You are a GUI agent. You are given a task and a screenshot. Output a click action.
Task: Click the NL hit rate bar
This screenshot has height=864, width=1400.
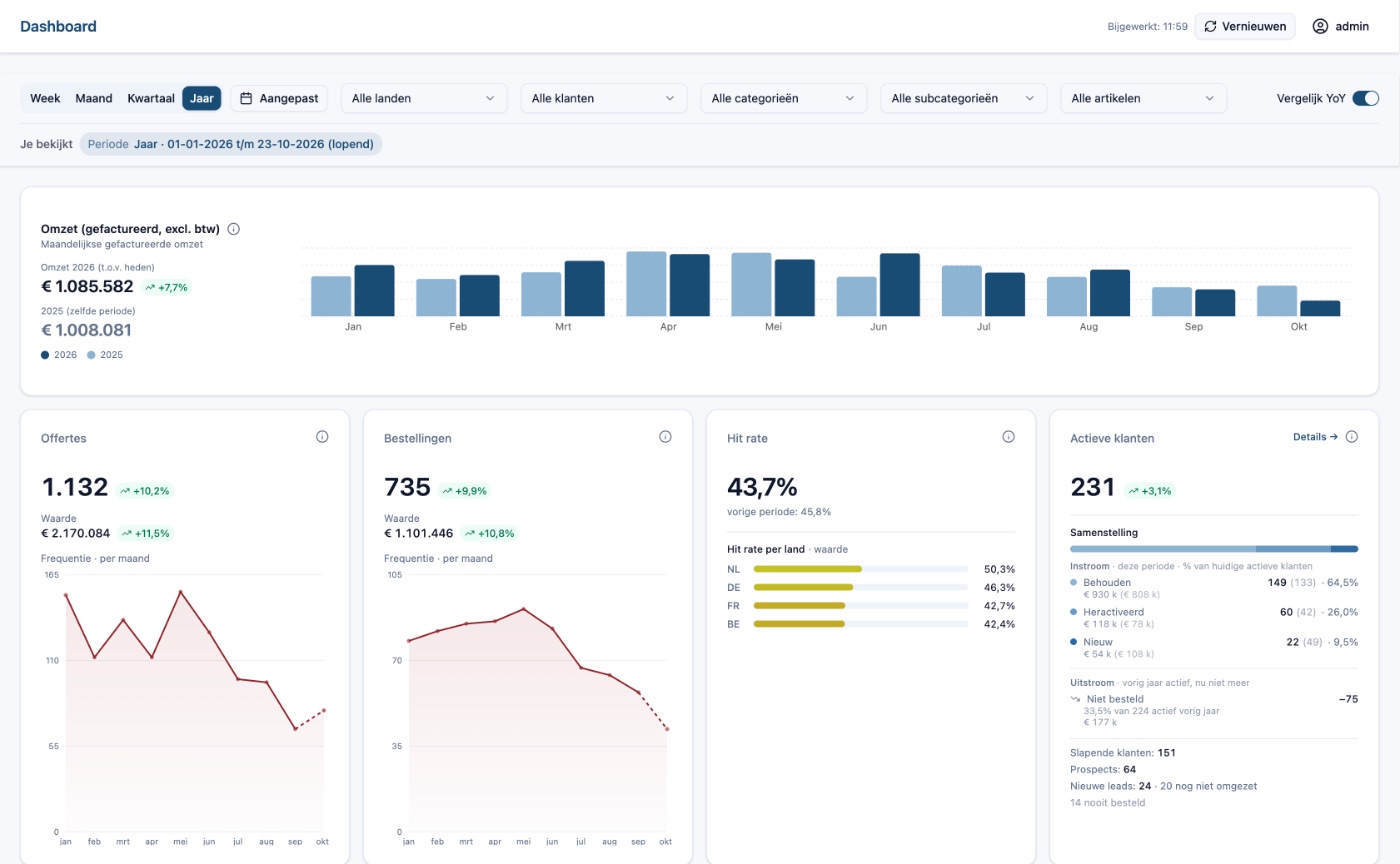861,569
